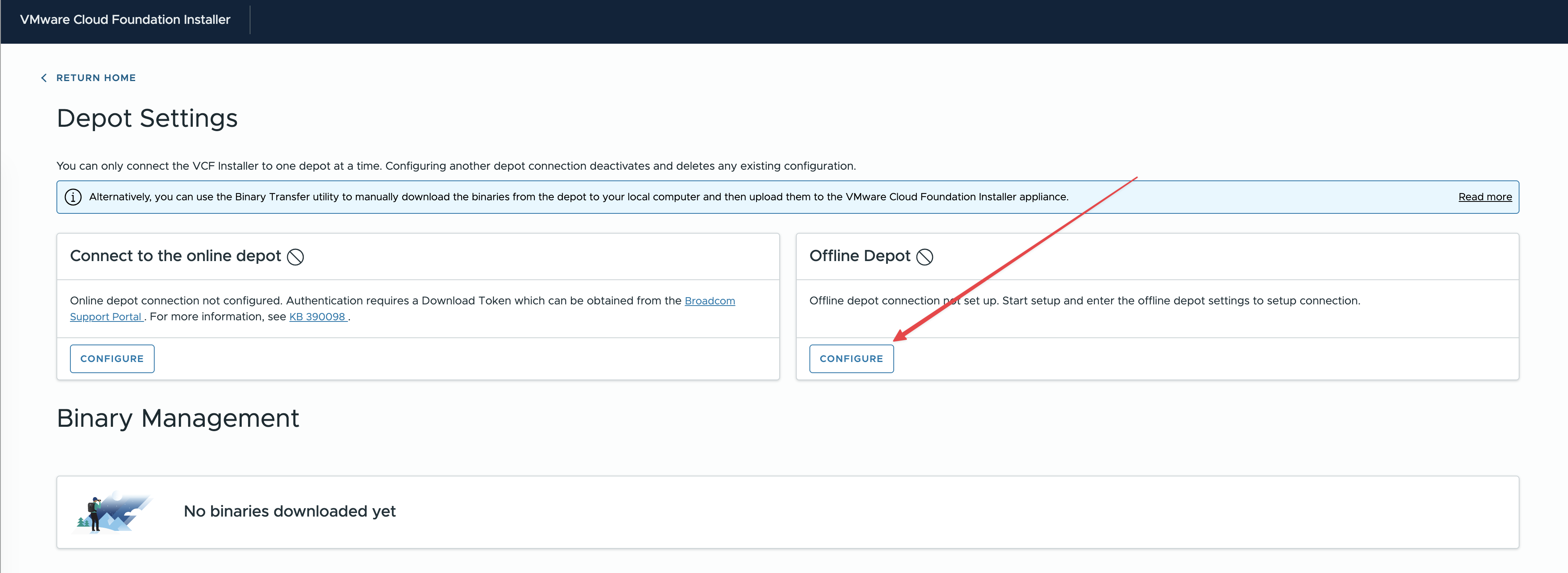The height and width of the screenshot is (573, 1568).
Task: Open the KB 390098 article link
Action: pos(317,317)
